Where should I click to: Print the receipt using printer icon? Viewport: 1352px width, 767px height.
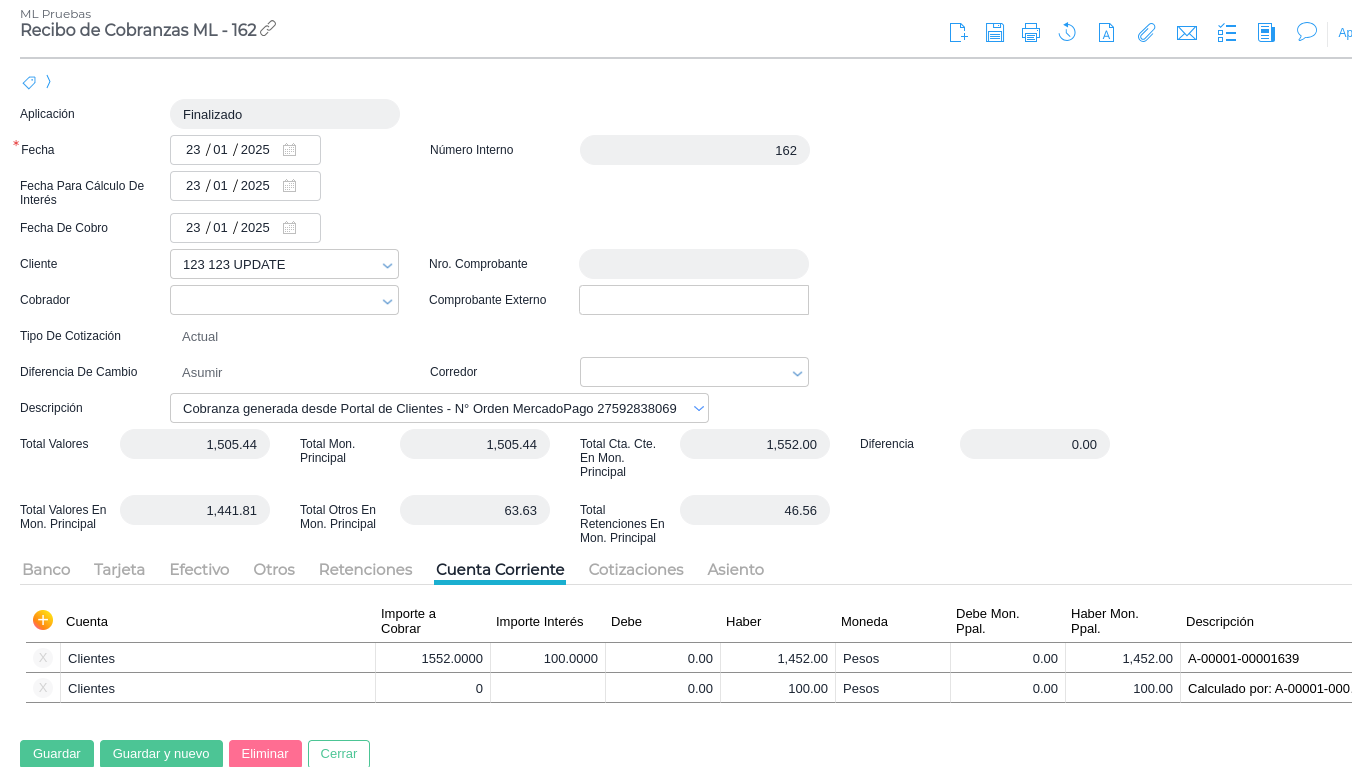[1030, 32]
